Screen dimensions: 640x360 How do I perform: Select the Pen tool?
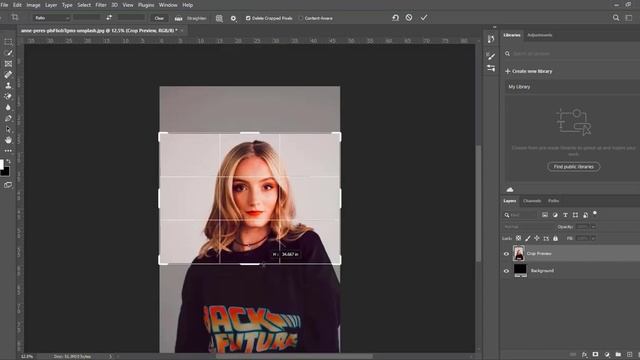pyautogui.click(x=8, y=118)
